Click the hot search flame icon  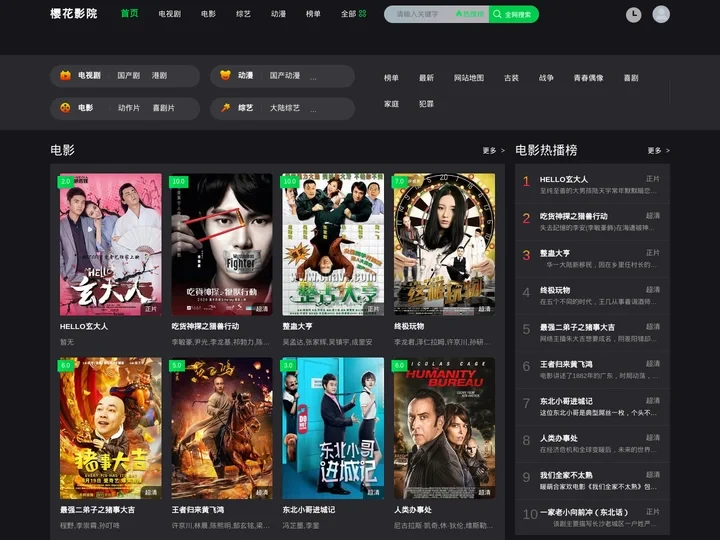click(x=458, y=14)
